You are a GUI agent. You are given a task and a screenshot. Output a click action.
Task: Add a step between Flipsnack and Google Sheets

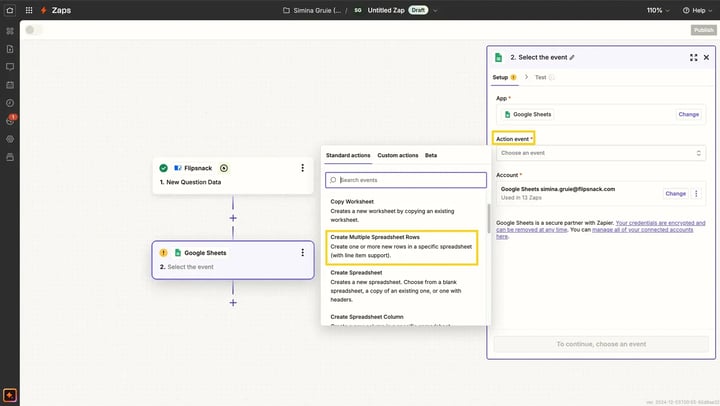pos(233,218)
